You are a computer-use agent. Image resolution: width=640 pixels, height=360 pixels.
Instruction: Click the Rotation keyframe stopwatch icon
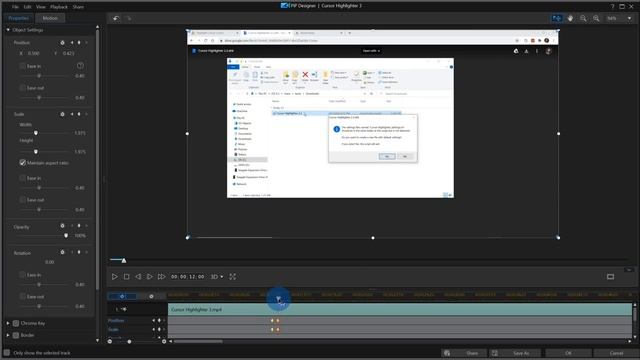coord(62,252)
